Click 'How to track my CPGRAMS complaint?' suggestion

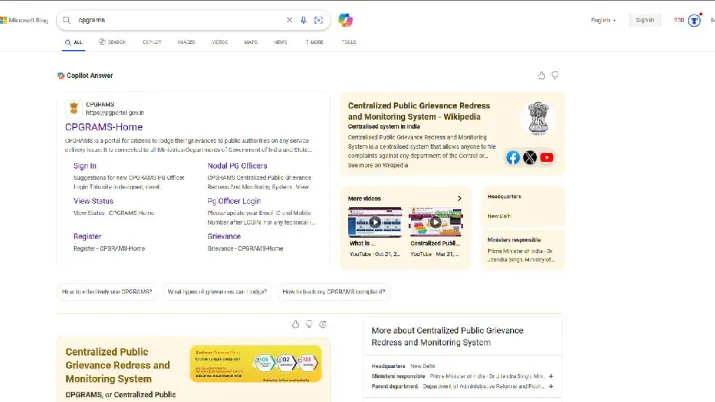tap(334, 292)
